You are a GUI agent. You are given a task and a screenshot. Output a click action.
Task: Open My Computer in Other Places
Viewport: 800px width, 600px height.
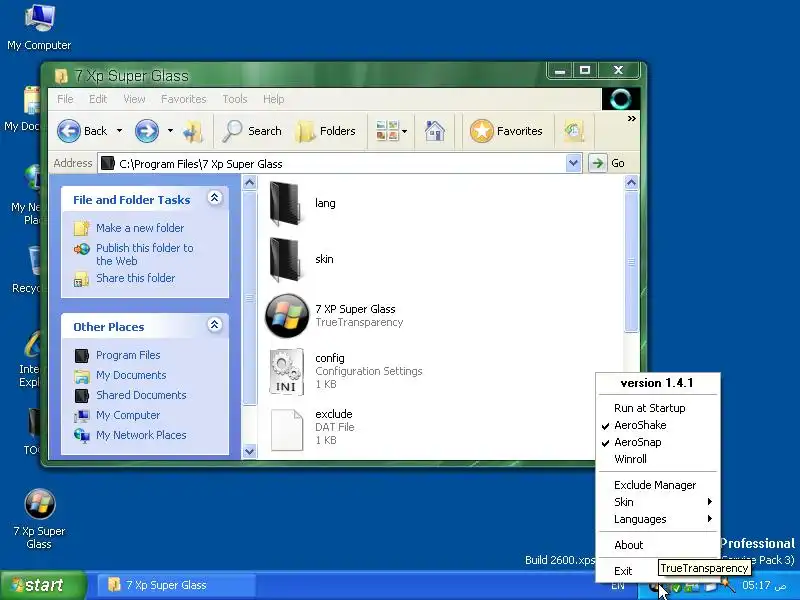(128, 415)
